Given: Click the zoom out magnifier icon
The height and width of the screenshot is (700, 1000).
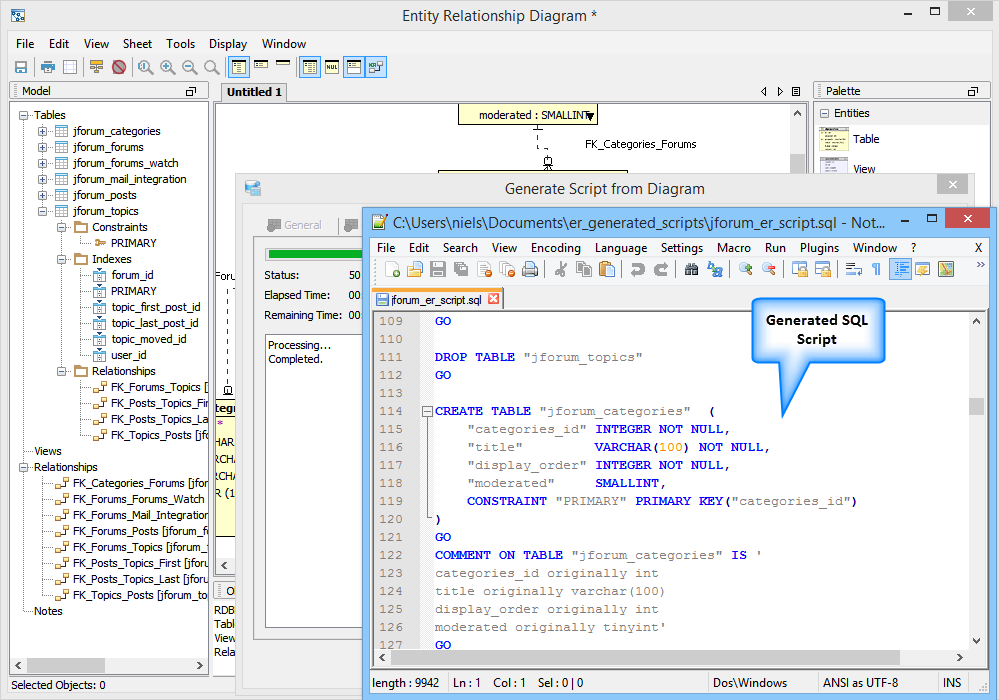Looking at the screenshot, I should click(189, 67).
